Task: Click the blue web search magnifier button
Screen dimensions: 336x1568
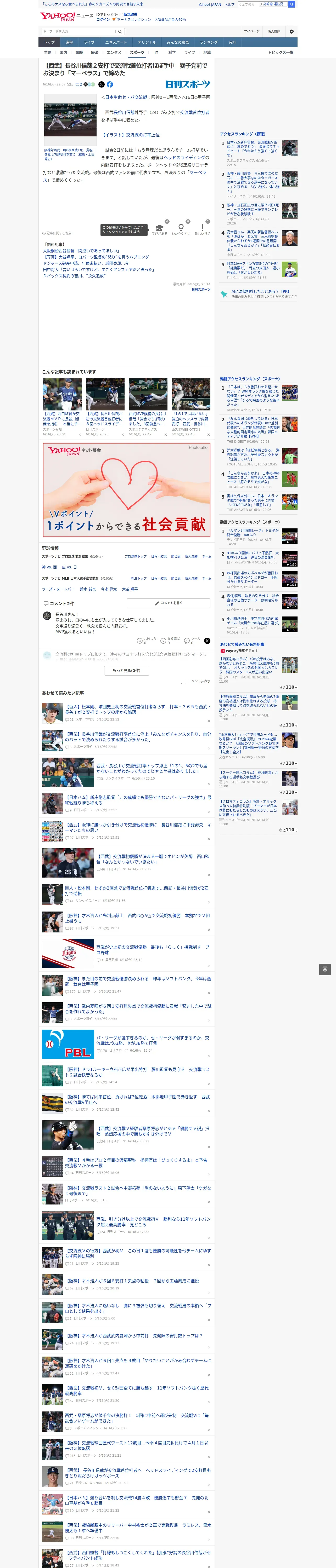Action: (292, 4)
